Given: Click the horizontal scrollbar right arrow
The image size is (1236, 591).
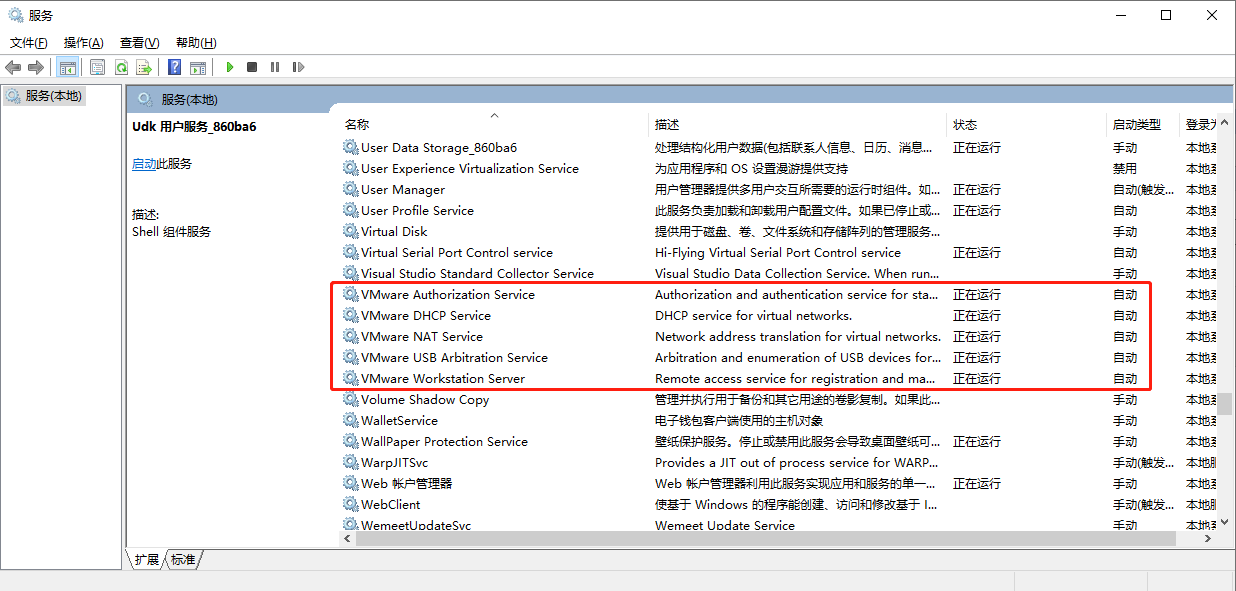Looking at the screenshot, I should [1208, 538].
